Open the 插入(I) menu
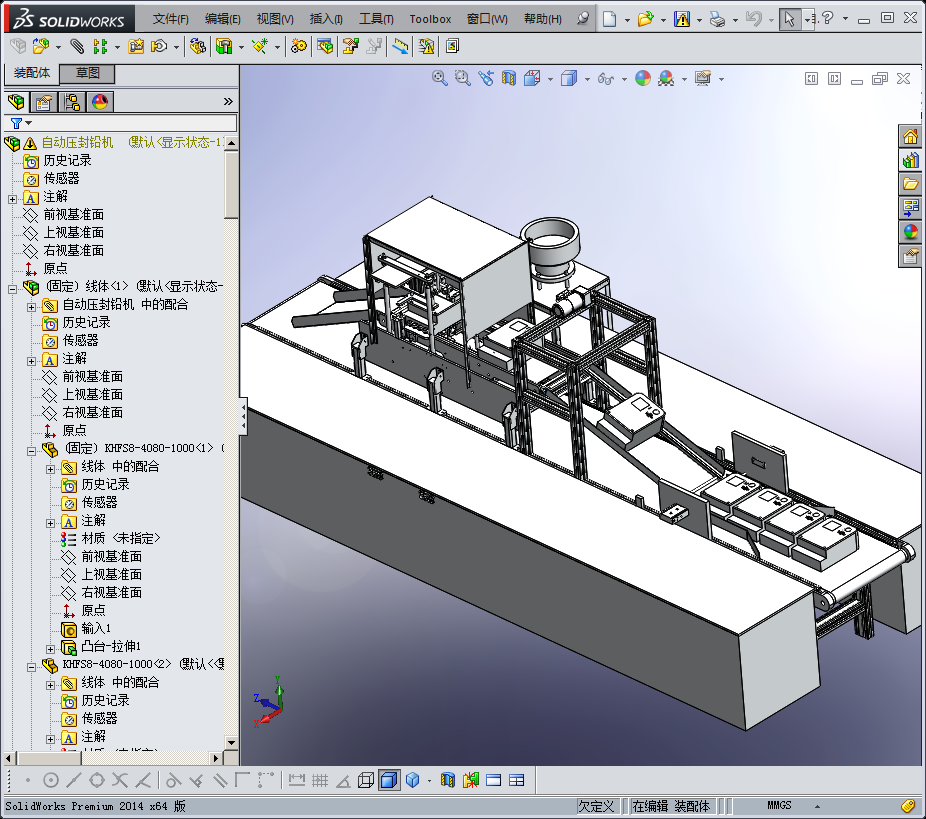Screen dimensions: 926x819 pyautogui.click(x=326, y=19)
